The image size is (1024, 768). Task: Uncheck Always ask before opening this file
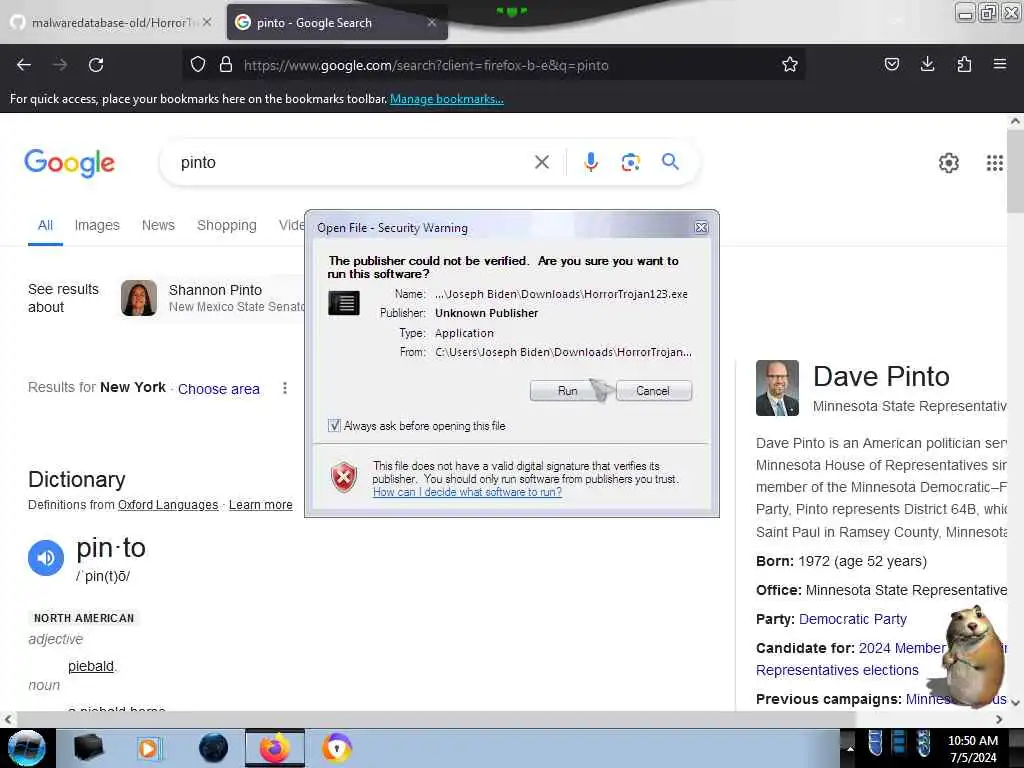(334, 426)
